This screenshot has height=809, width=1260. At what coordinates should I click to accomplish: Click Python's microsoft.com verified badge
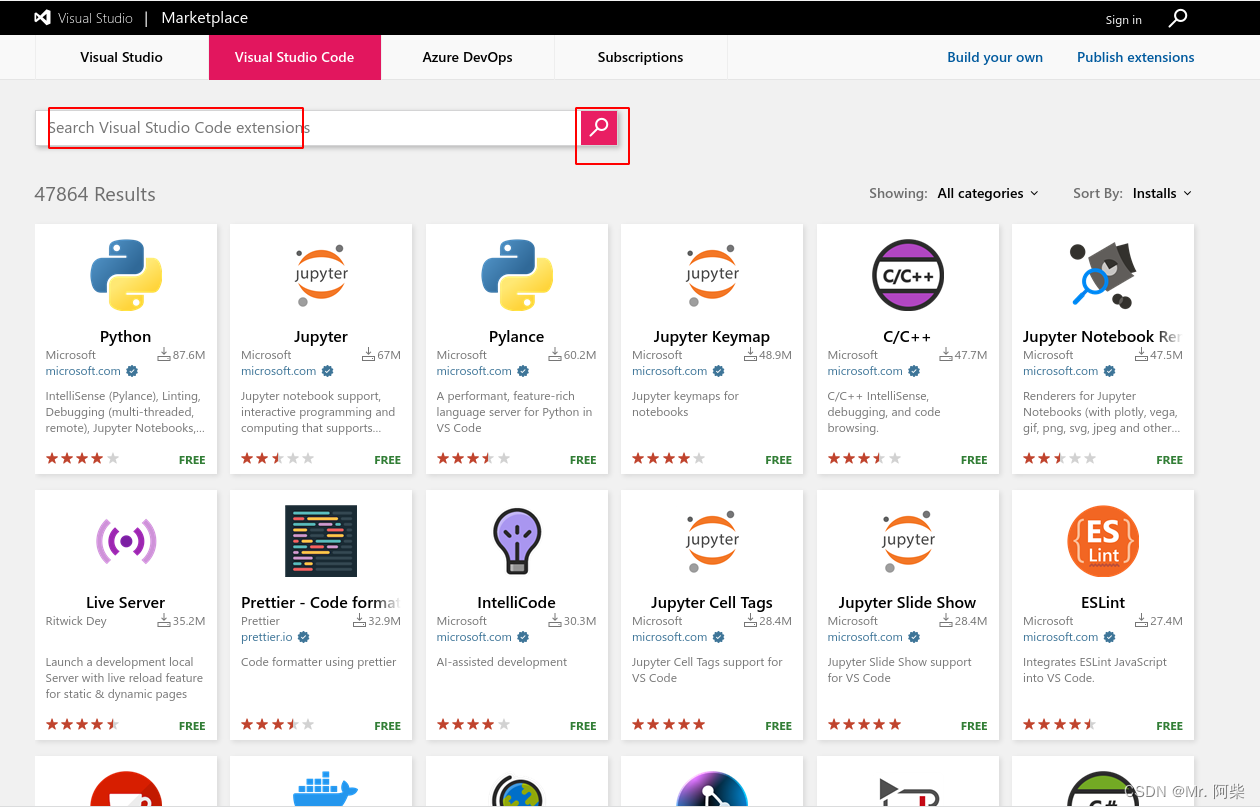click(x=132, y=371)
